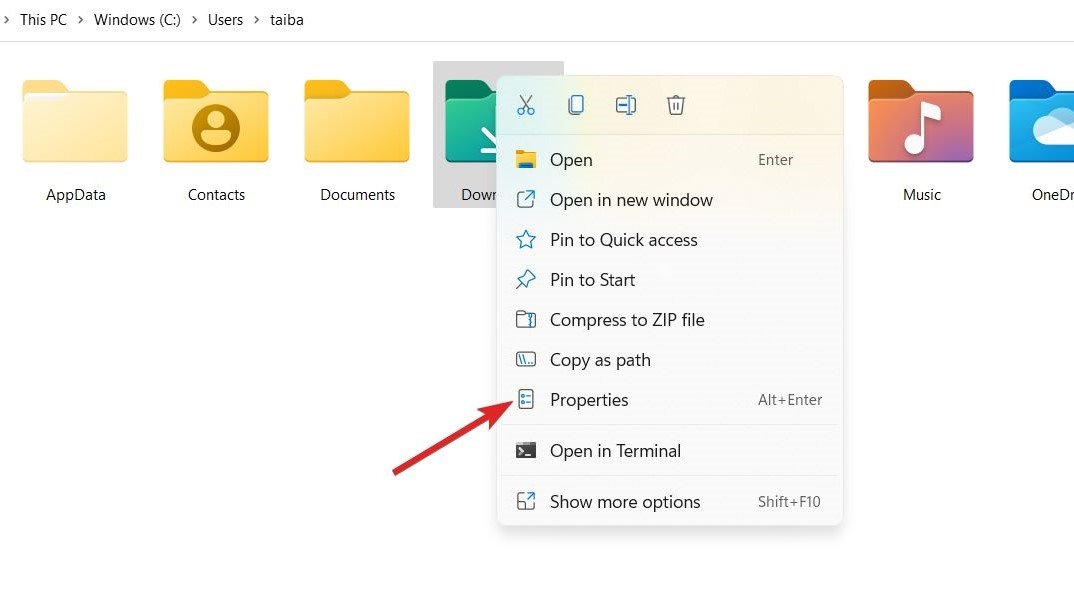This screenshot has height=615, width=1074.
Task: Select the AppData folder
Action: (x=75, y=122)
